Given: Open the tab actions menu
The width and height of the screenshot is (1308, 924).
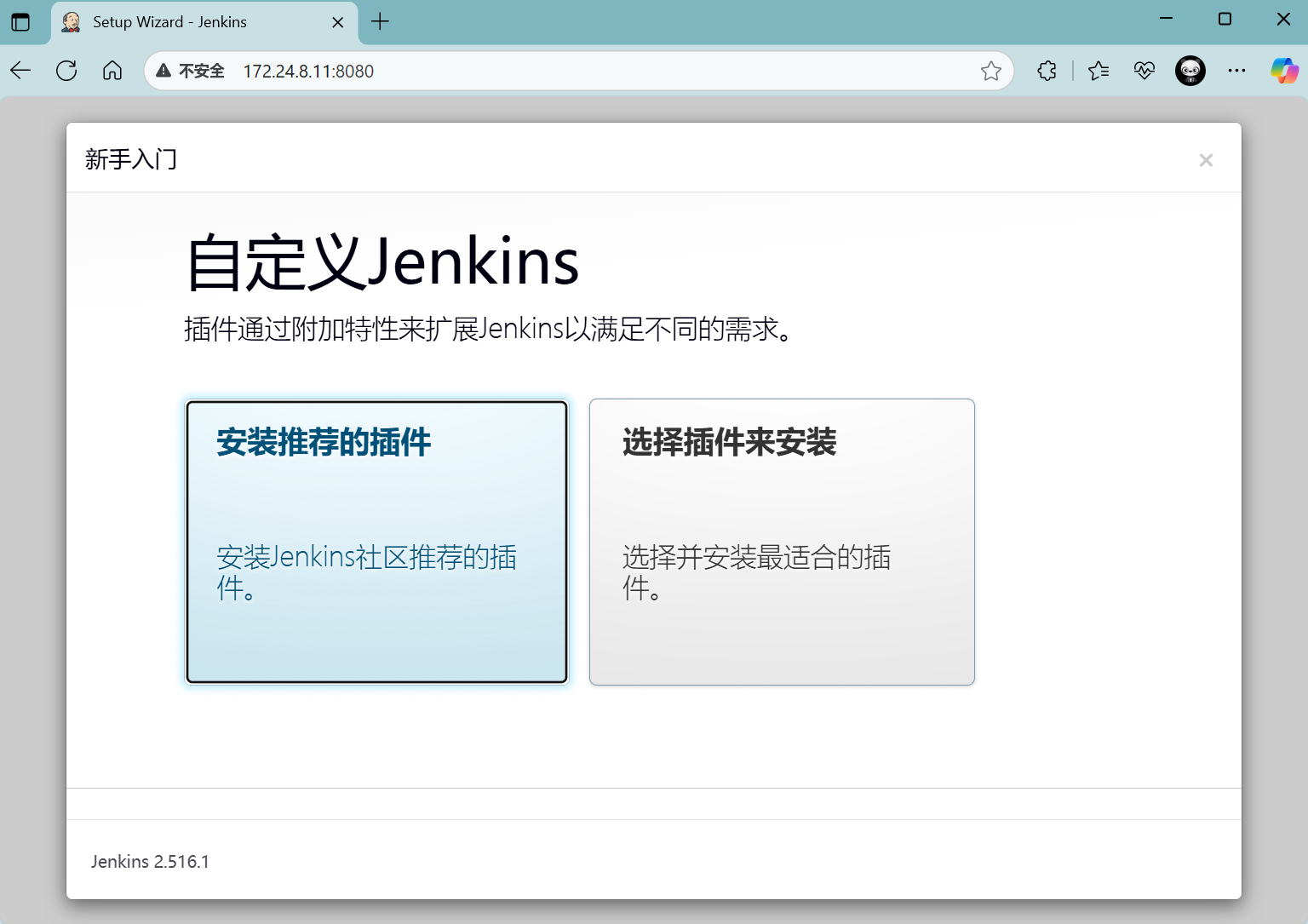Looking at the screenshot, I should [20, 22].
